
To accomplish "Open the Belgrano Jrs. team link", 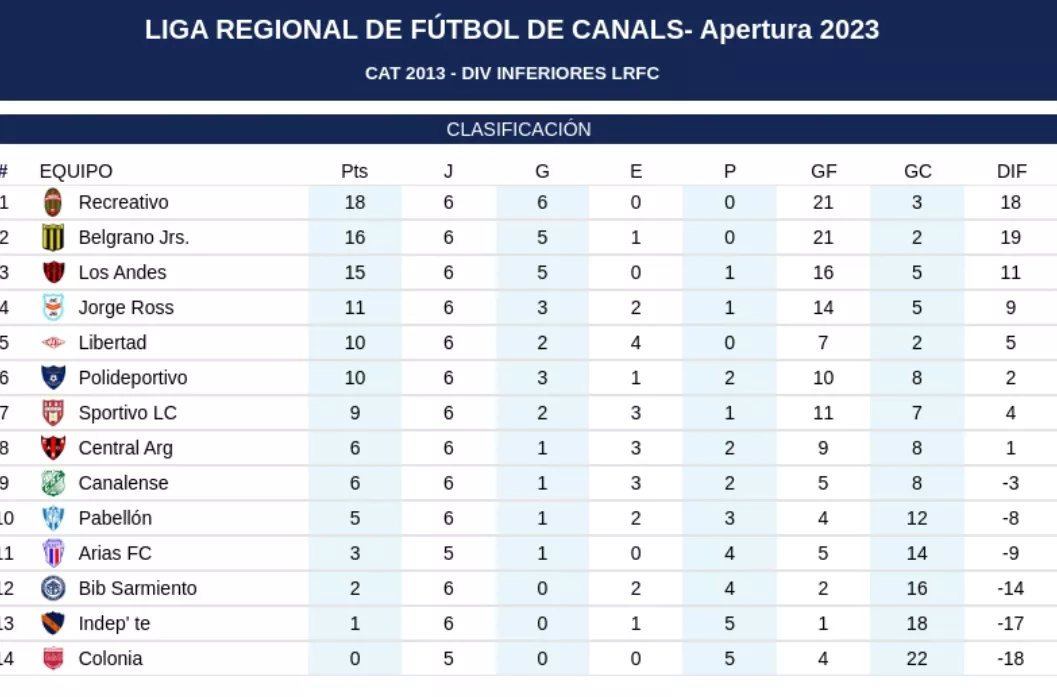I will pyautogui.click(x=133, y=237).
